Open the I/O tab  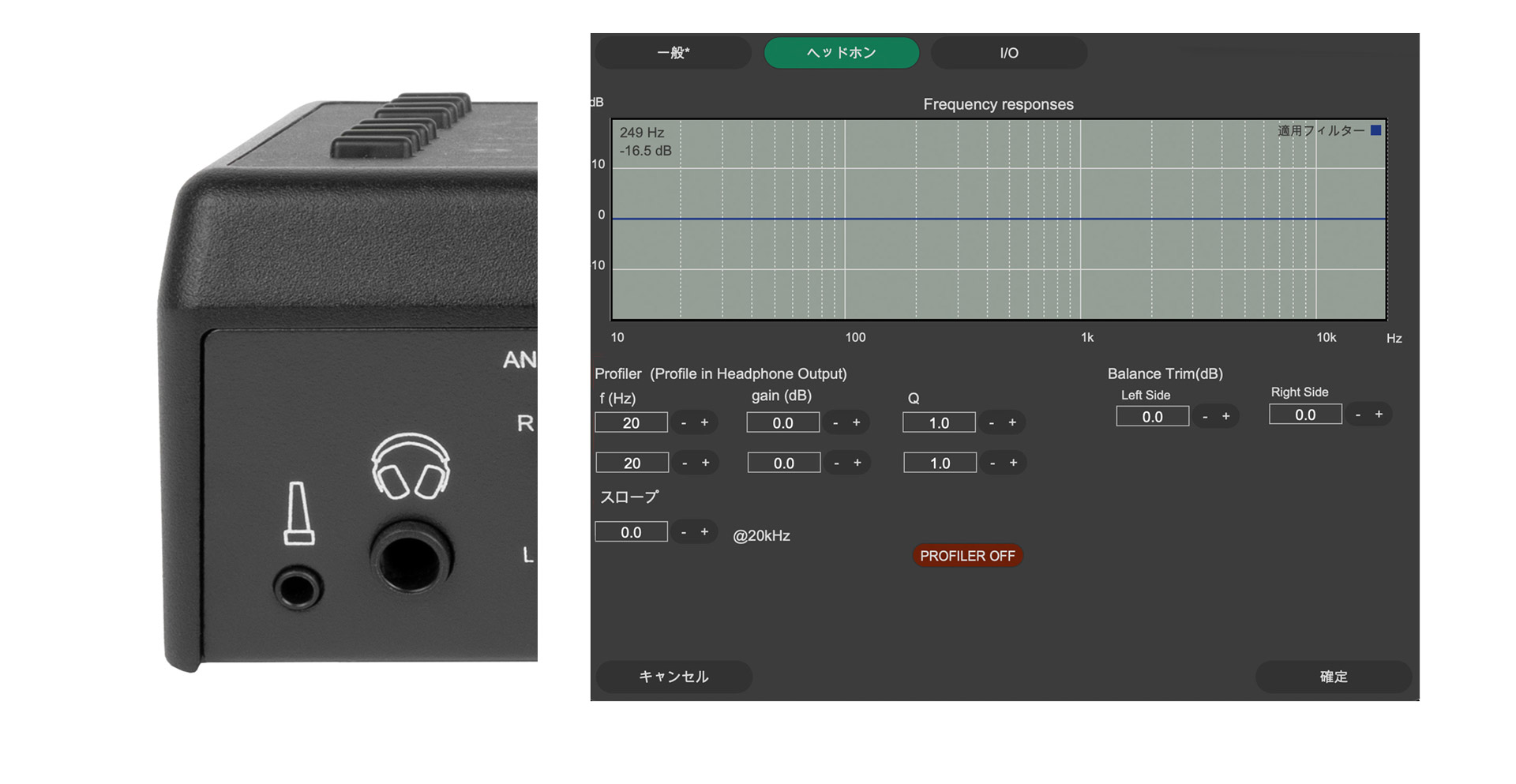pyautogui.click(x=1009, y=53)
